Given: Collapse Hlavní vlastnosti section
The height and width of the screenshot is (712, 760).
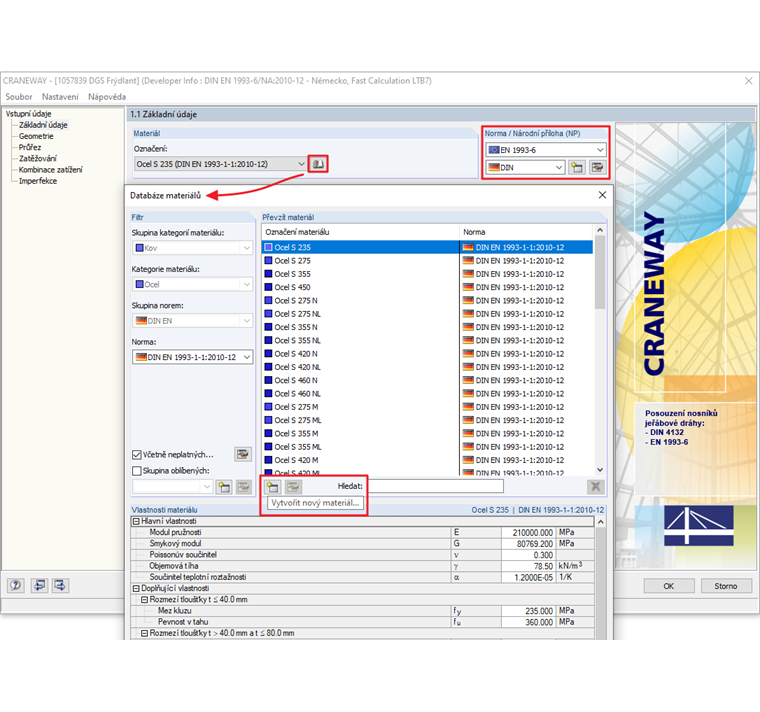Looking at the screenshot, I should point(136,522).
